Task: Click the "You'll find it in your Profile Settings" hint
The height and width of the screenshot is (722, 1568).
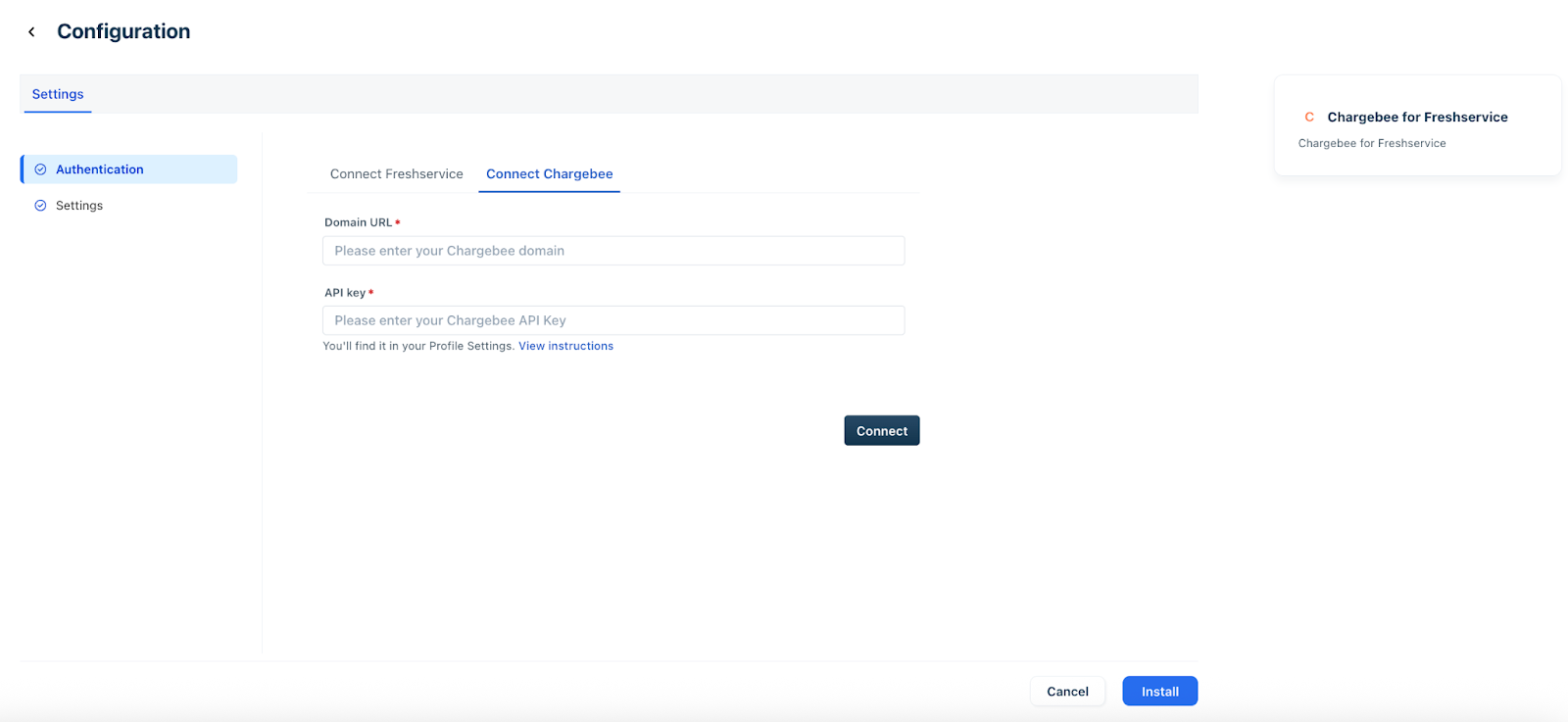Action: point(418,346)
